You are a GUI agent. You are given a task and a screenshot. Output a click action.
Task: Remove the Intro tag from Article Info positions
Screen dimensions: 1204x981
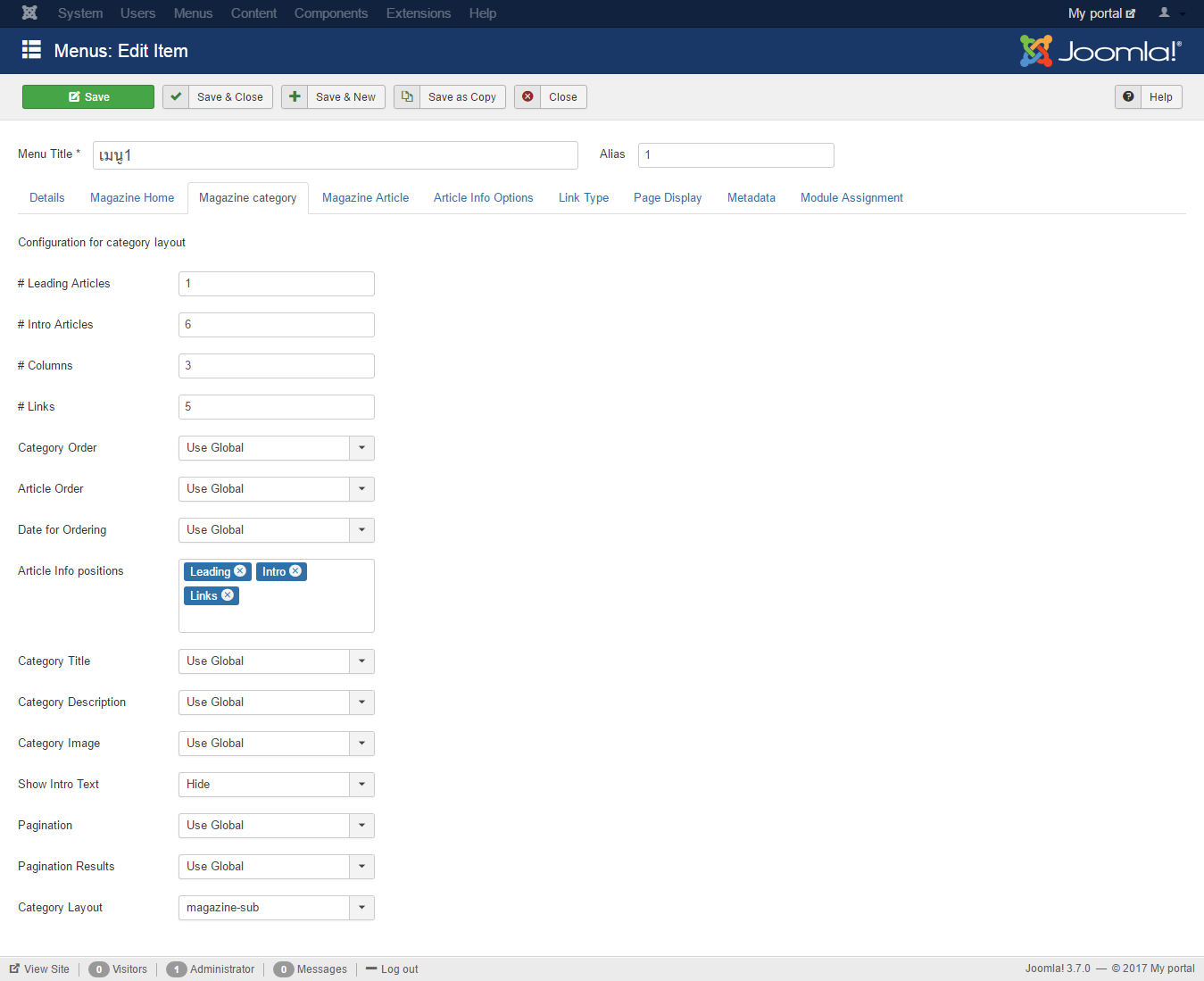295,571
